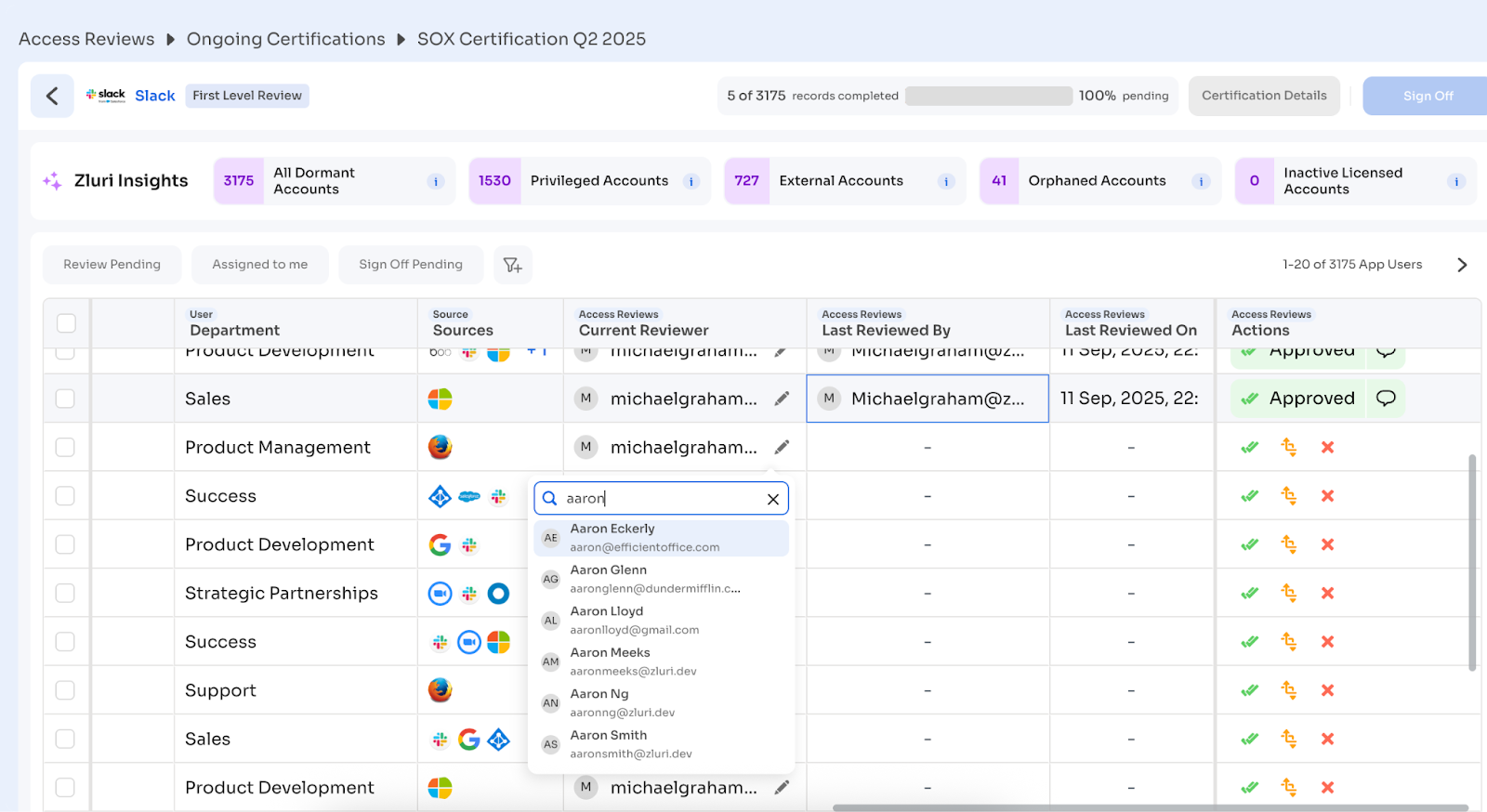Click modify icon in Strategic Partnerships row
This screenshot has width=1487, height=812.
(1288, 593)
